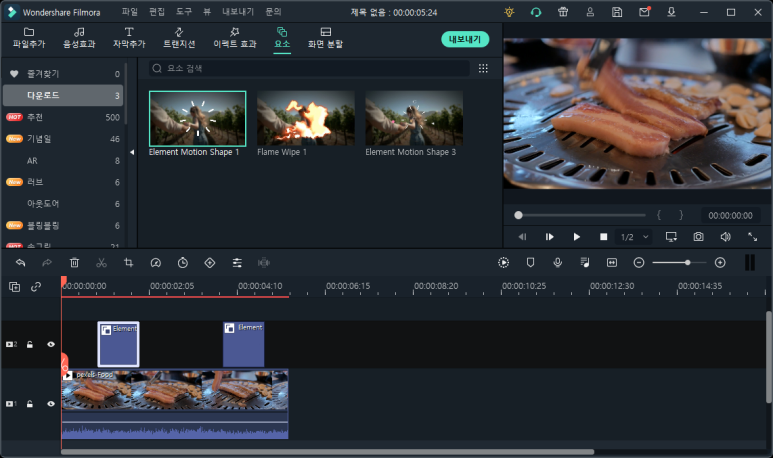Open the speed gauge tool
773x458 pixels.
[x=156, y=263]
